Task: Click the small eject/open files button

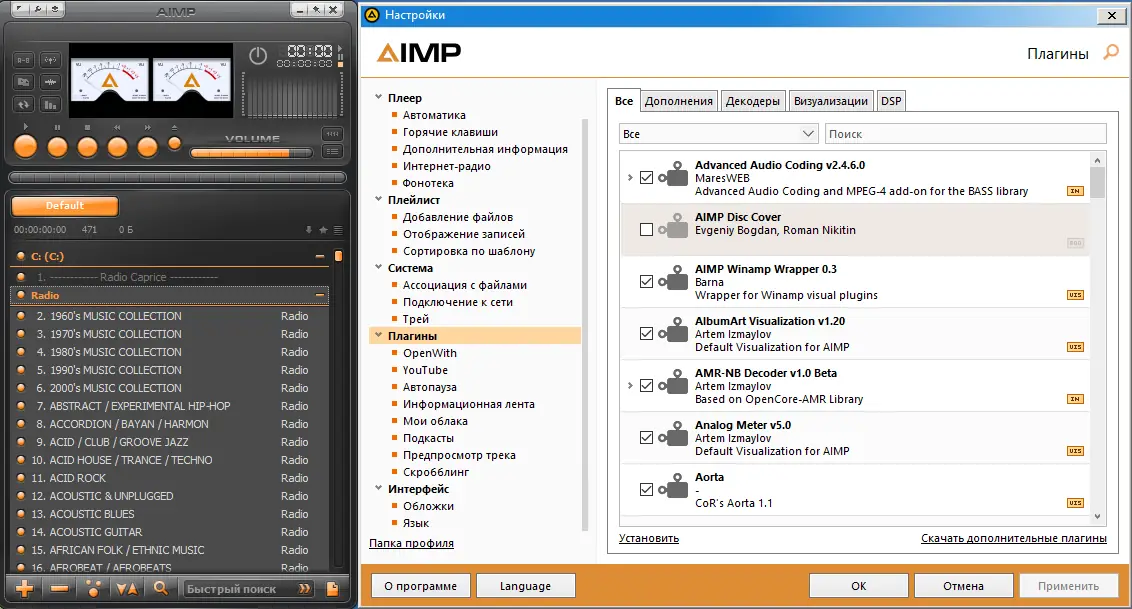Action: pyautogui.click(x=174, y=144)
